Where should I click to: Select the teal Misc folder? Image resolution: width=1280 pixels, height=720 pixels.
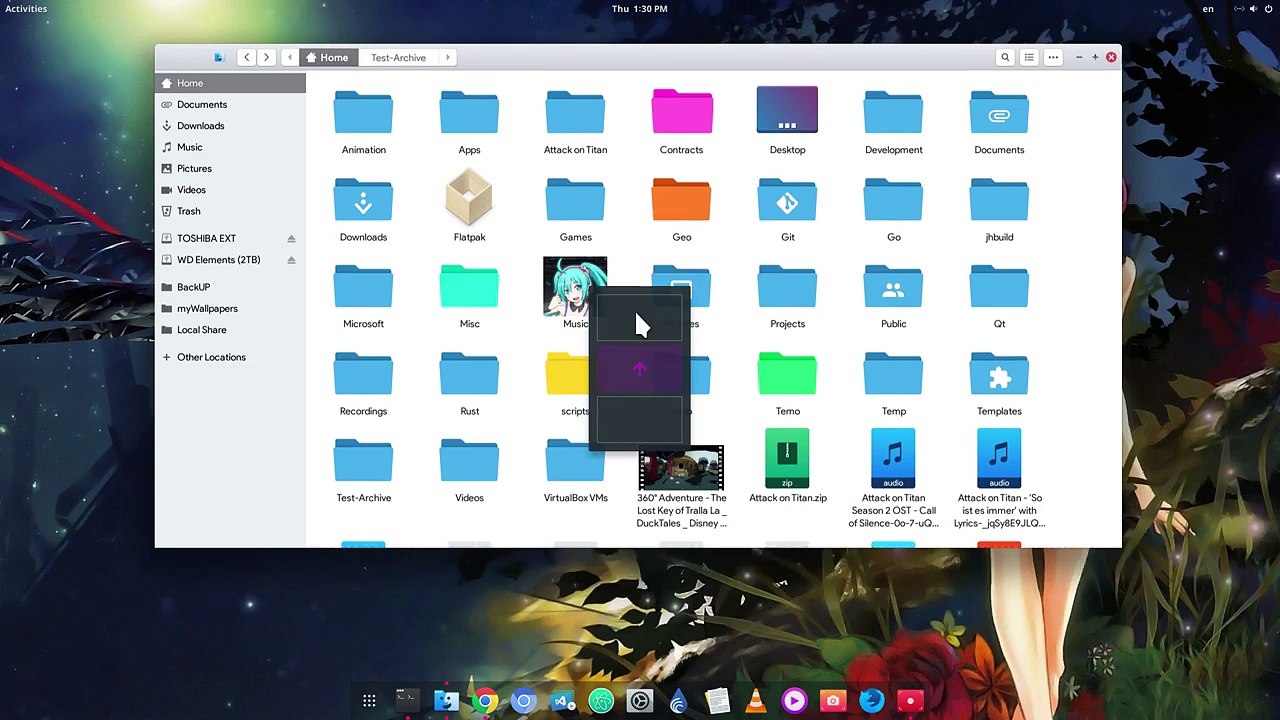(469, 286)
